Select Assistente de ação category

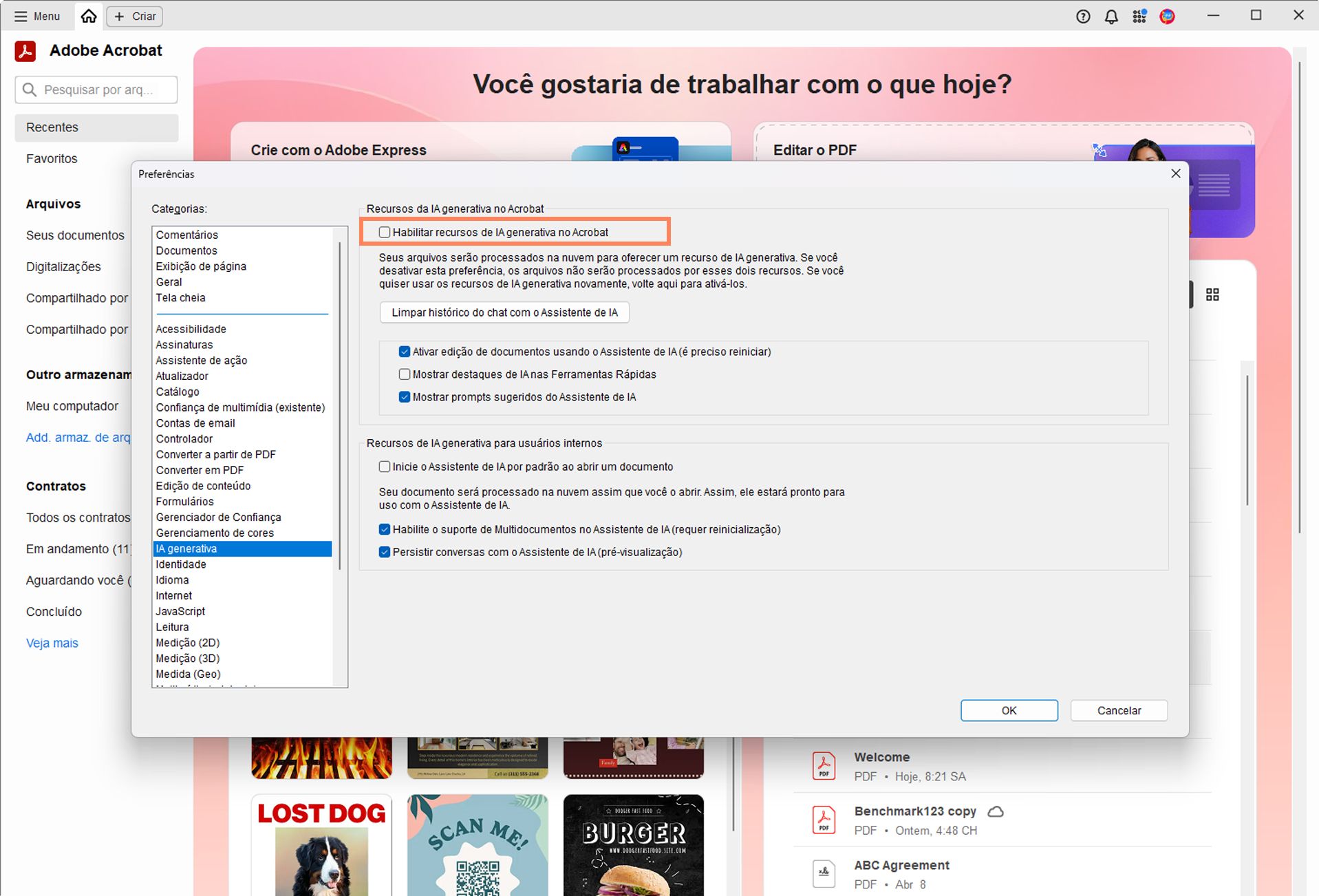coord(242,361)
